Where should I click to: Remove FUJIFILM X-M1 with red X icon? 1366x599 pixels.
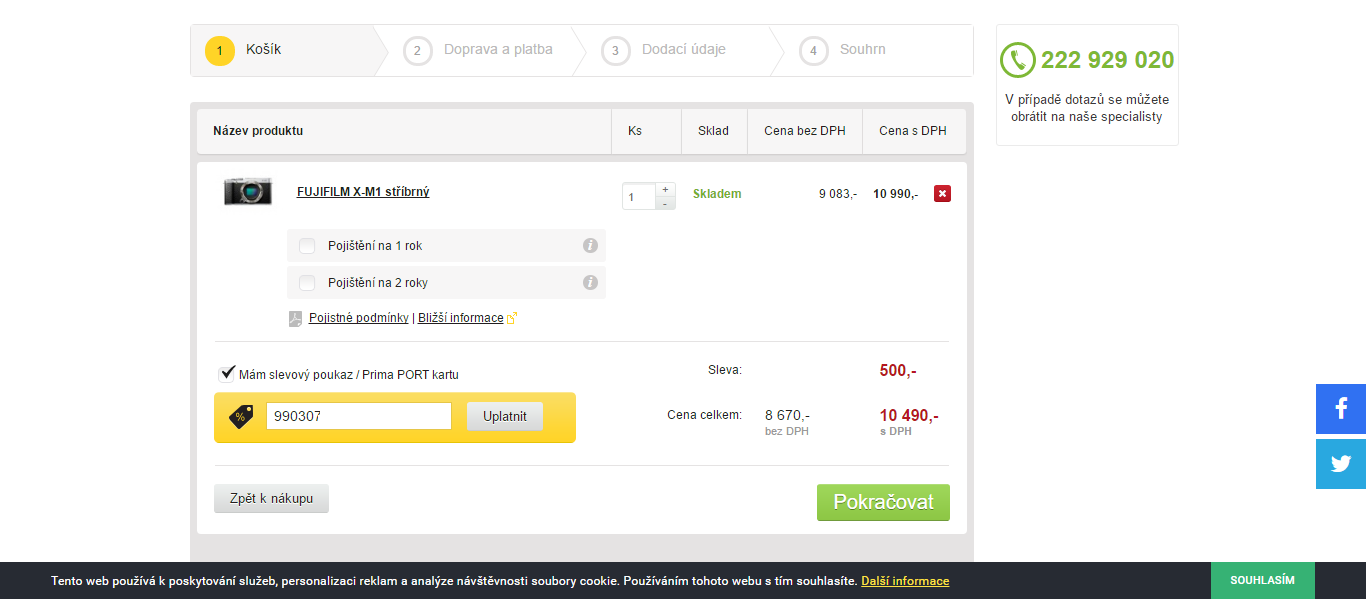point(942,194)
